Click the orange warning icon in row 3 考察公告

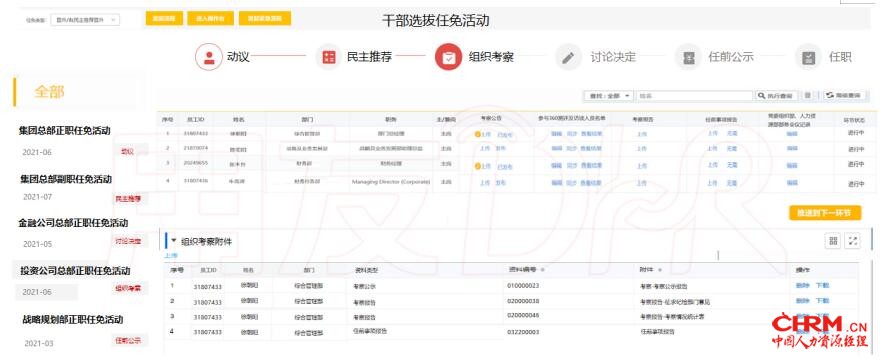[477, 166]
